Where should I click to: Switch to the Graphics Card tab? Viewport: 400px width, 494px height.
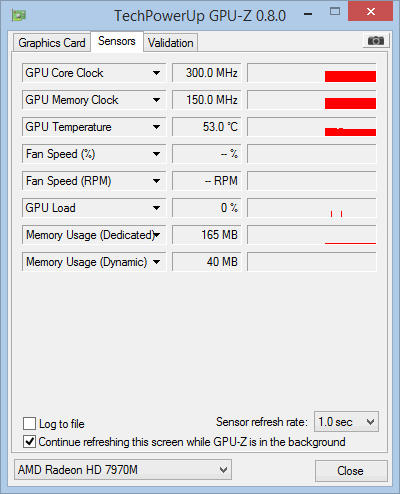tap(52, 43)
